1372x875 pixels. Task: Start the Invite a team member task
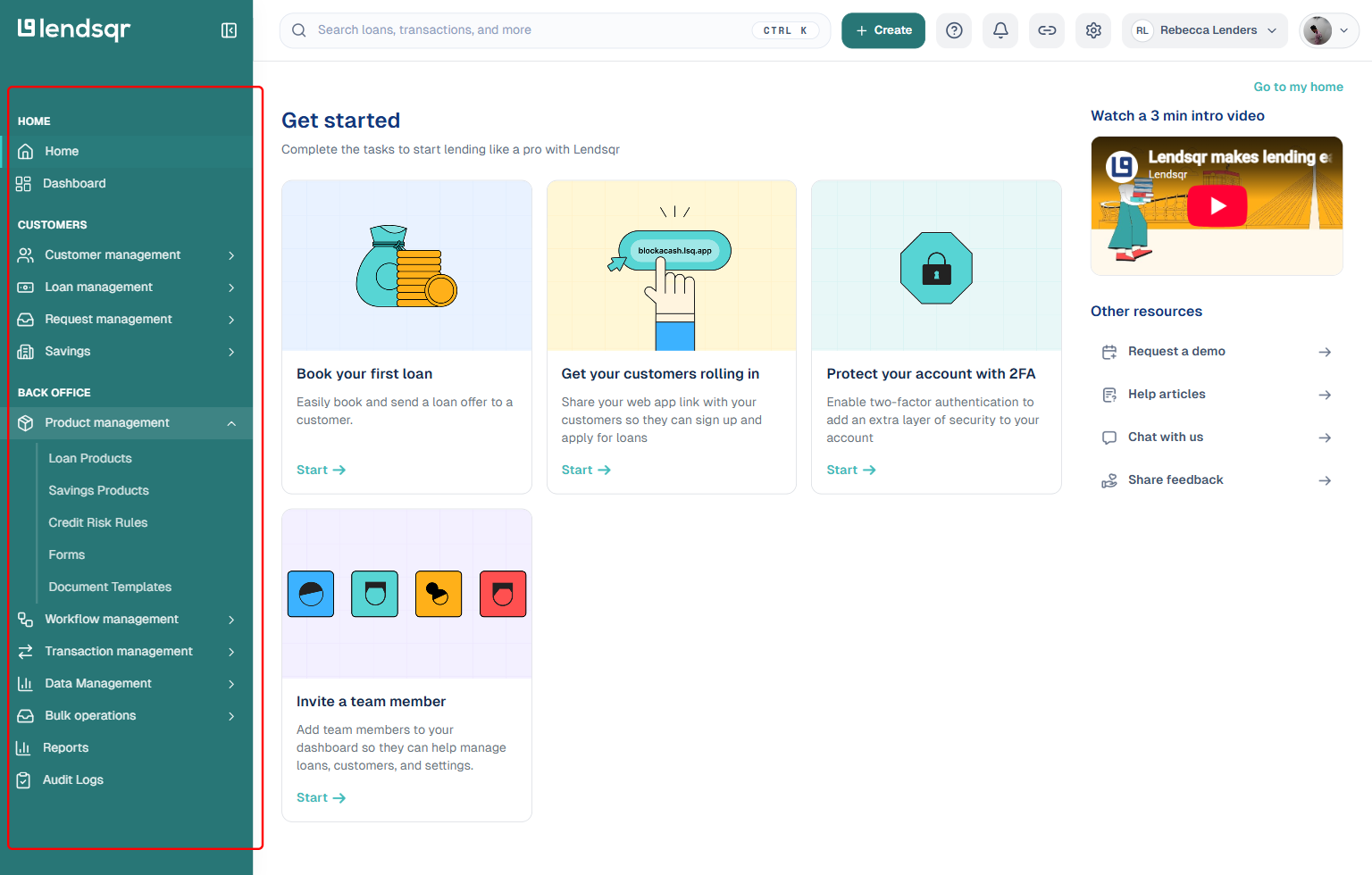pyautogui.click(x=321, y=797)
